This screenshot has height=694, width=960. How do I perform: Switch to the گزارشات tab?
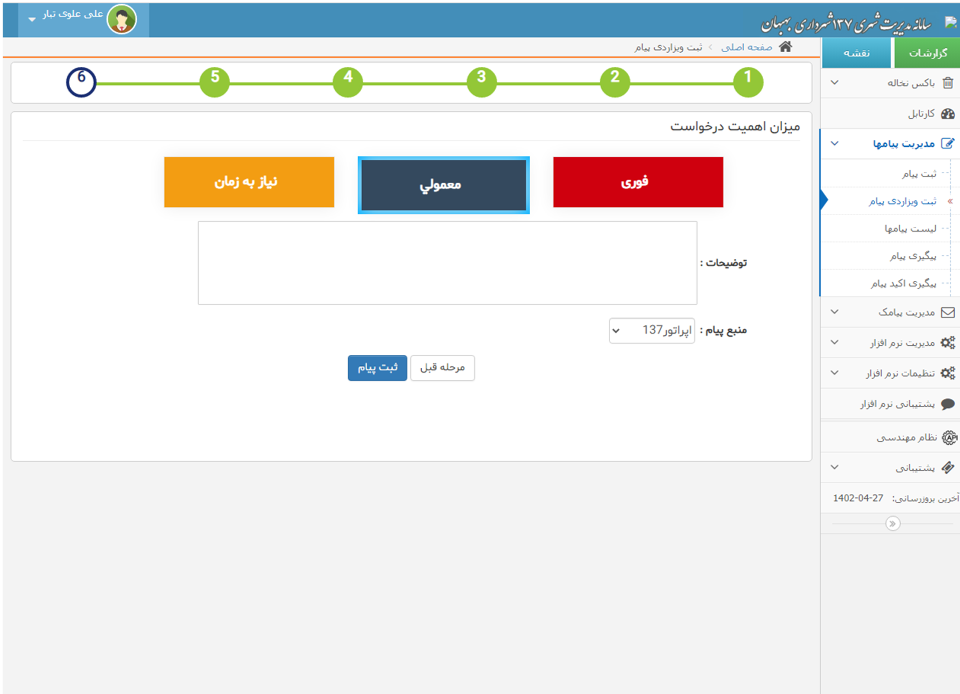coord(926,53)
